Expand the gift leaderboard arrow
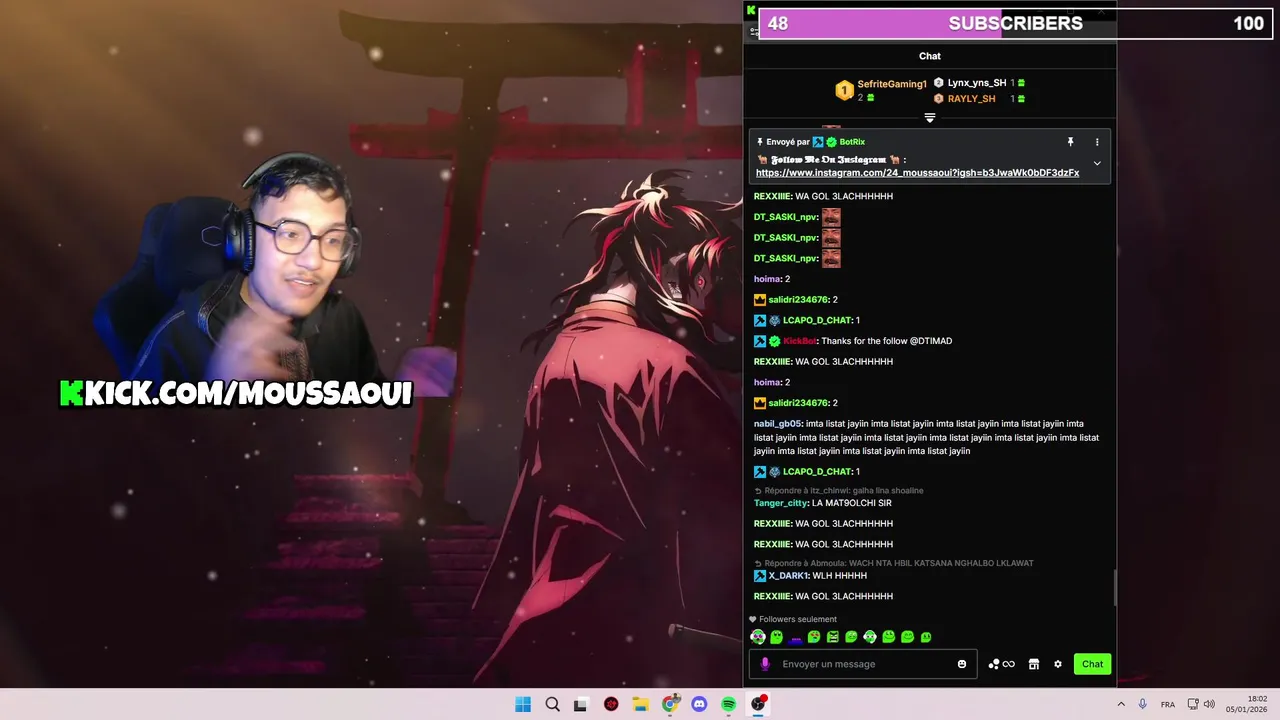1280x720 pixels. click(930, 118)
